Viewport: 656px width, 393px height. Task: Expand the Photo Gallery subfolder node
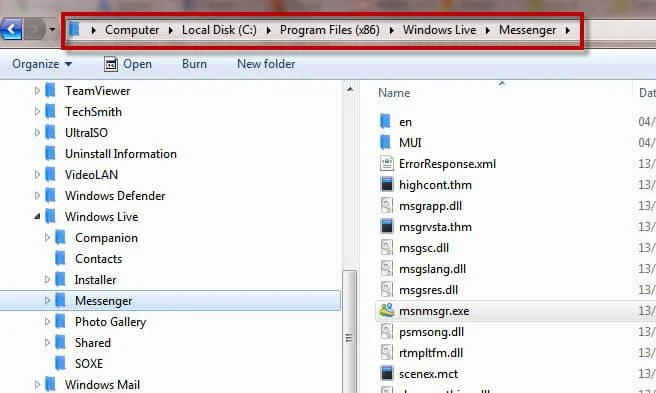coord(47,321)
